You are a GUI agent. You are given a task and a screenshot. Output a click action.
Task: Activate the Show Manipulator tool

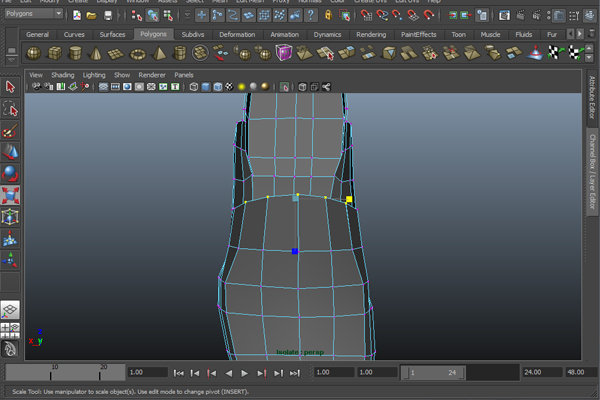point(10,260)
